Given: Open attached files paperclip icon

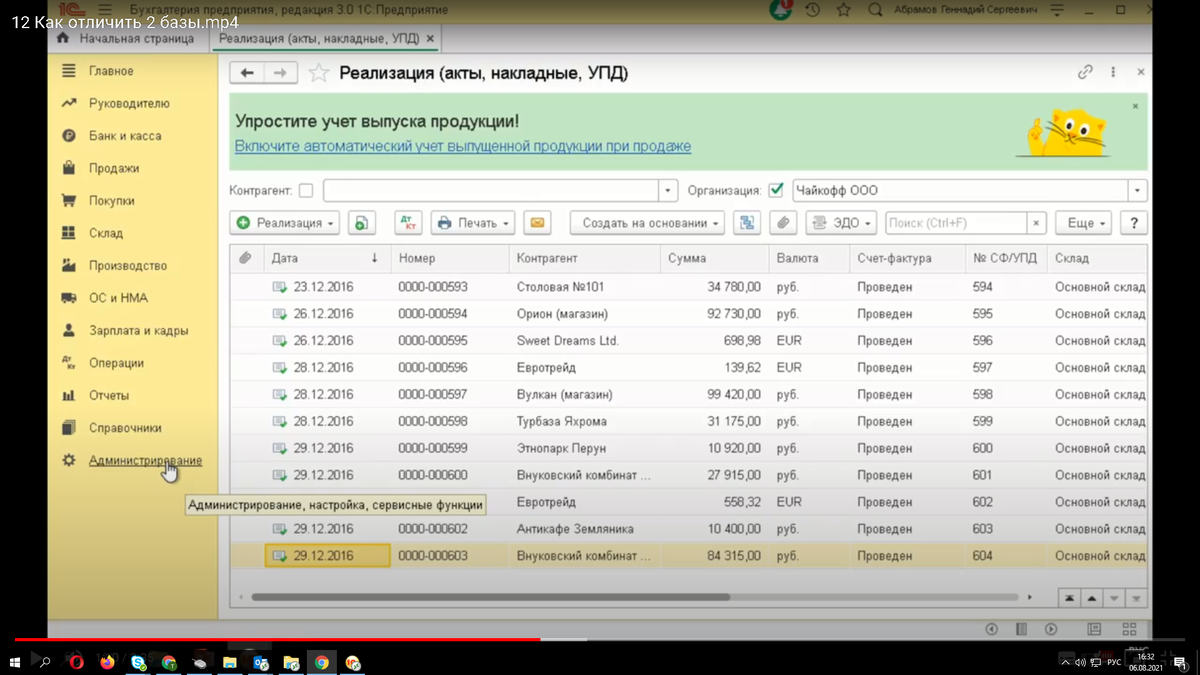Looking at the screenshot, I should point(784,223).
